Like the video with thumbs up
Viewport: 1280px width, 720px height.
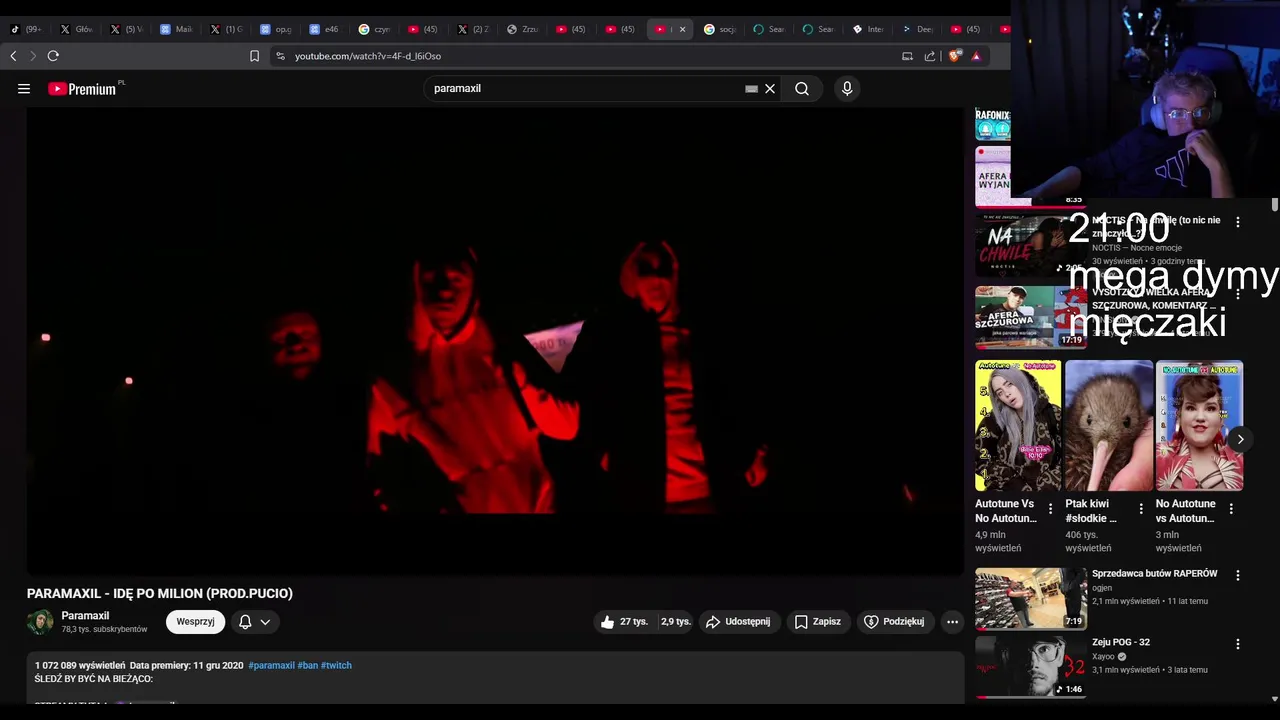coord(624,622)
